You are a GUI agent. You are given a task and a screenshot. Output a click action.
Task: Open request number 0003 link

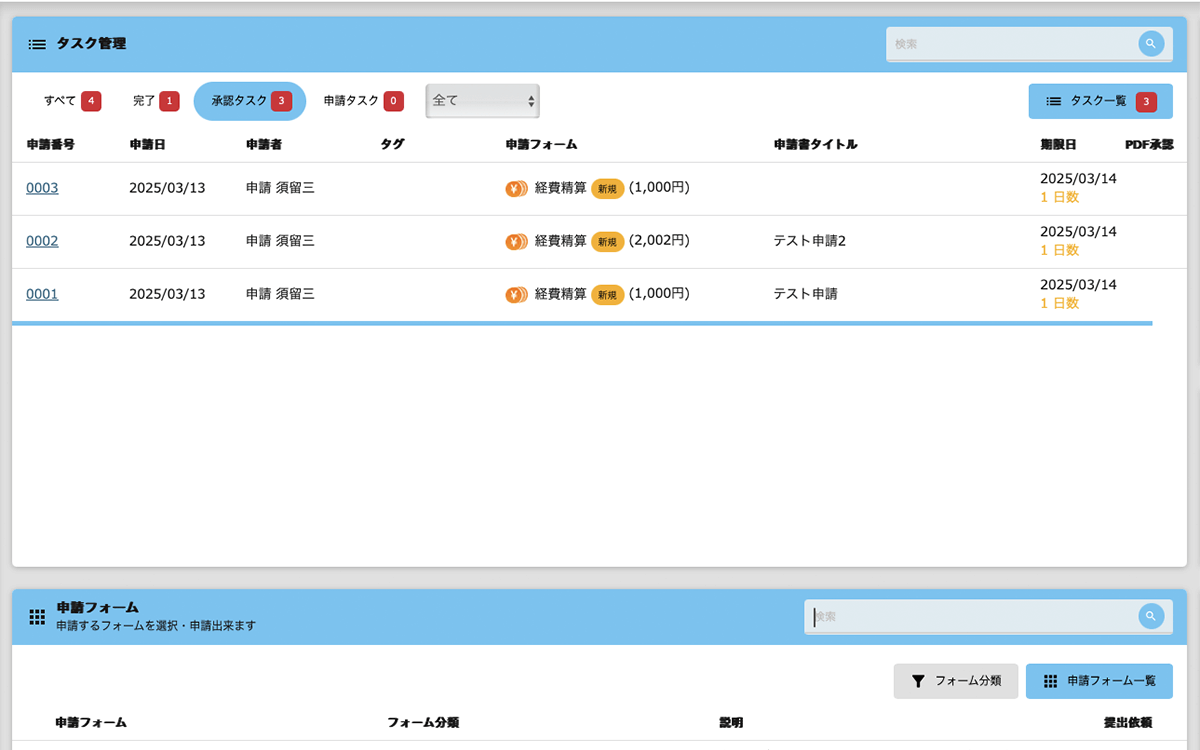[x=42, y=188]
